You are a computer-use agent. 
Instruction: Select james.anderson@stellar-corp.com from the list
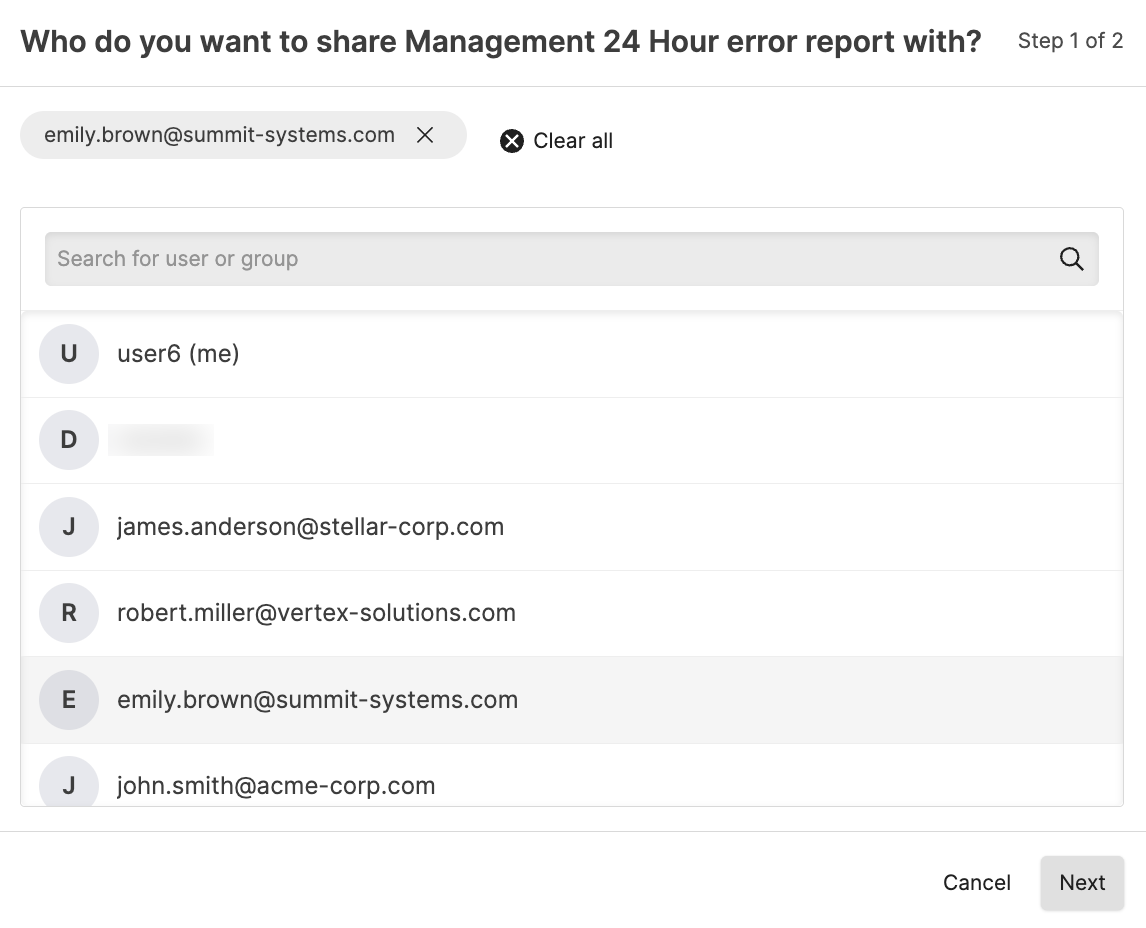[x=310, y=527]
